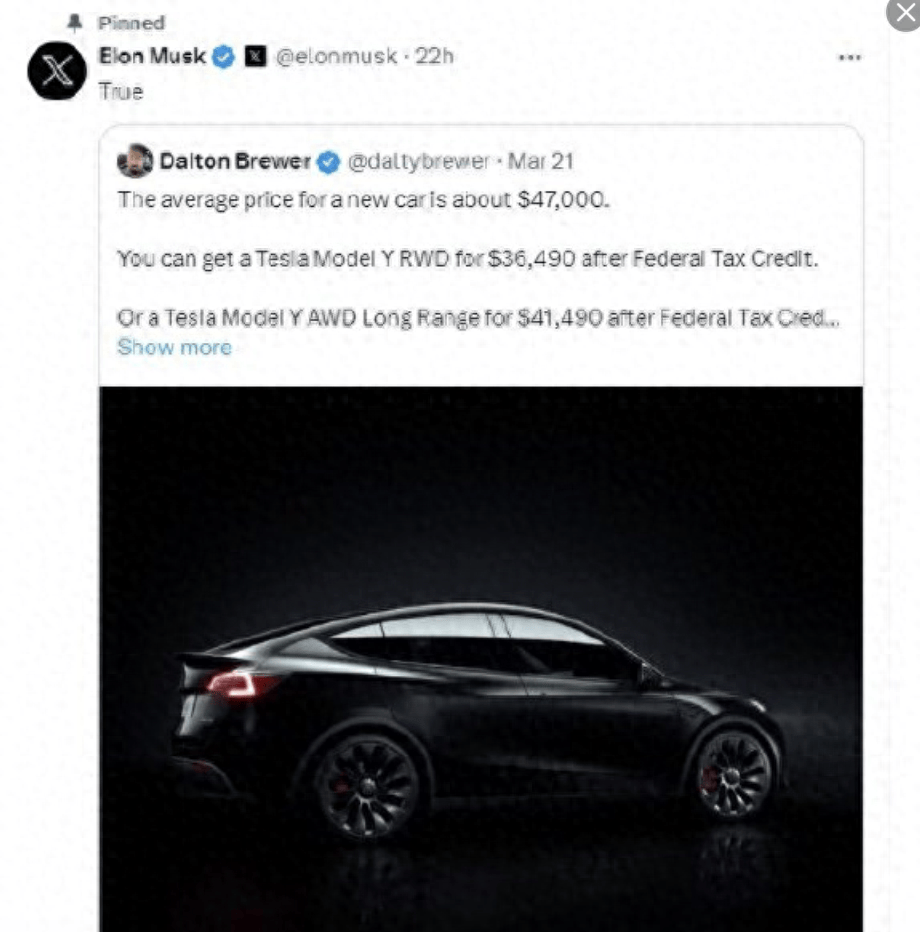Visit the @elonmusk handle link
The image size is (920, 932).
coord(336,56)
